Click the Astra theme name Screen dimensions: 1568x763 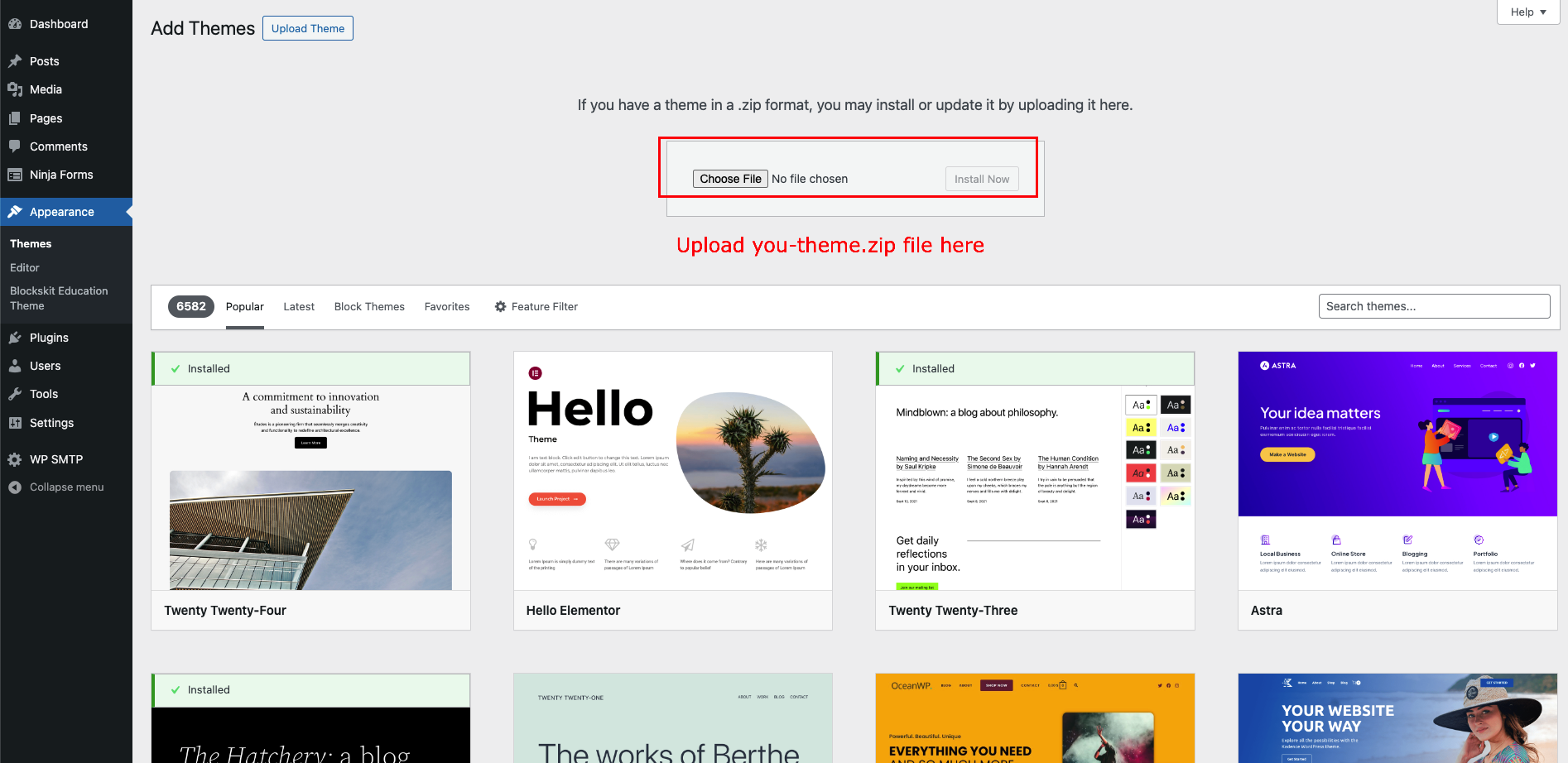coord(1267,611)
